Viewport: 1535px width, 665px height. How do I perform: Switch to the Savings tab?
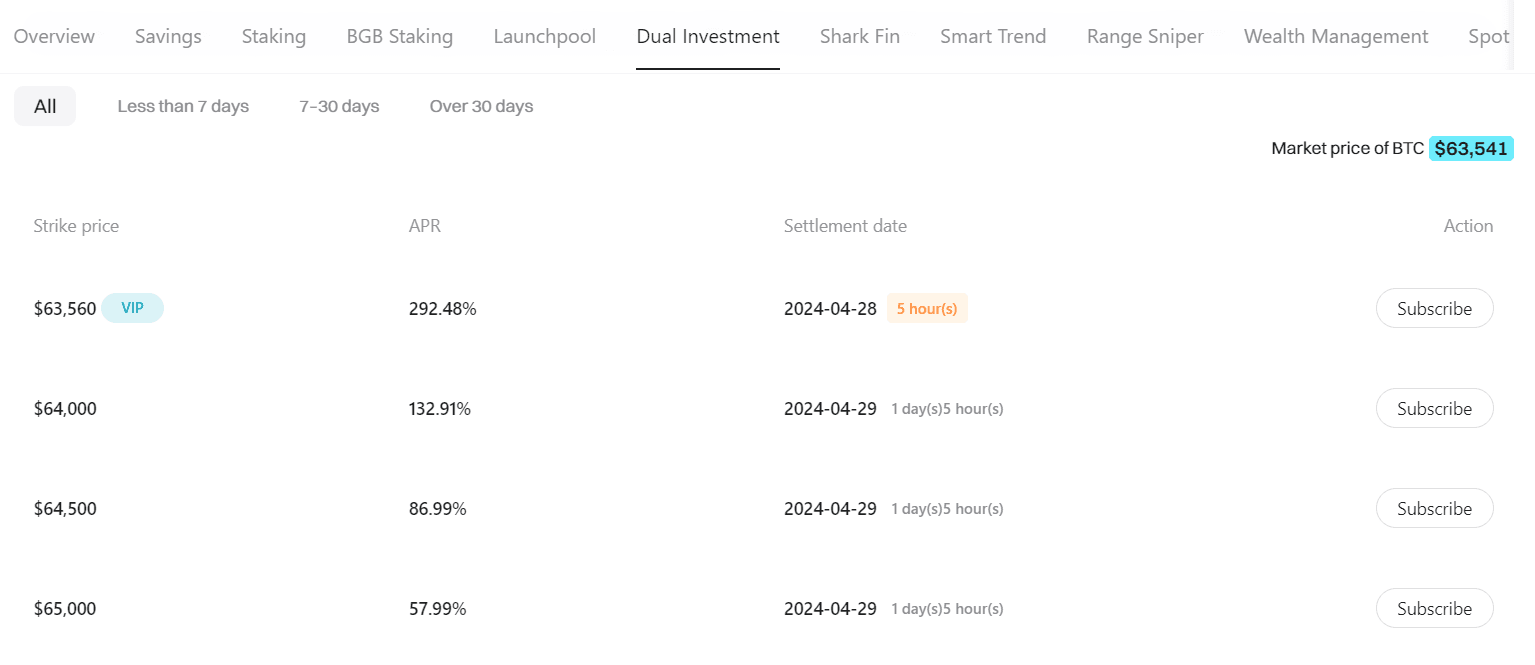pos(168,37)
